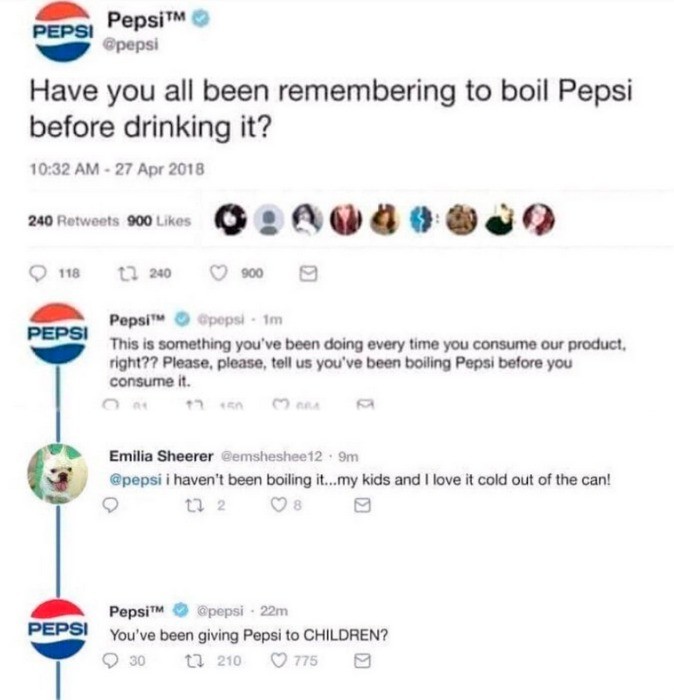The width and height of the screenshot is (674, 700).
Task: Reply to Emilia Sheerer's tweet
Action: coord(110,505)
